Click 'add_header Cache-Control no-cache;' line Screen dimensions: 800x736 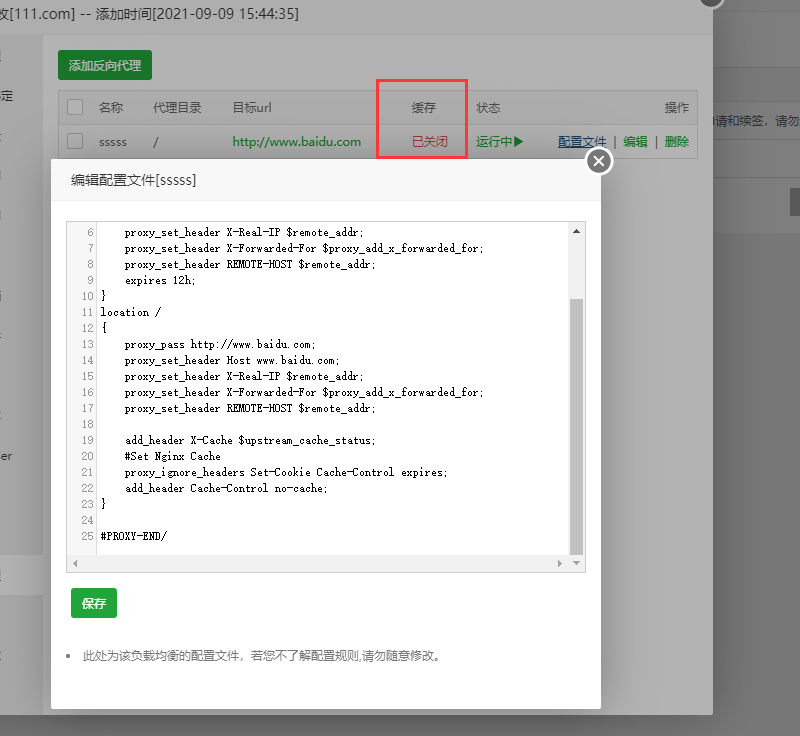pos(226,488)
